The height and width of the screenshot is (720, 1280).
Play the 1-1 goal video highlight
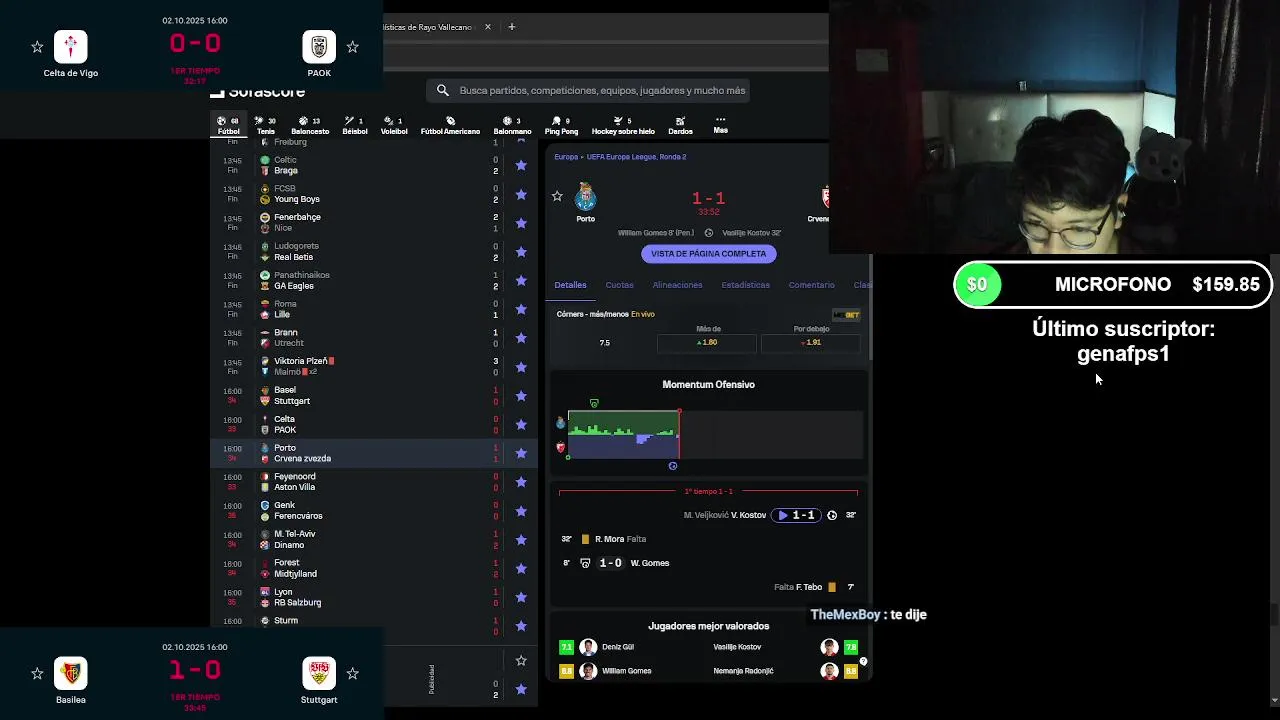pos(797,515)
